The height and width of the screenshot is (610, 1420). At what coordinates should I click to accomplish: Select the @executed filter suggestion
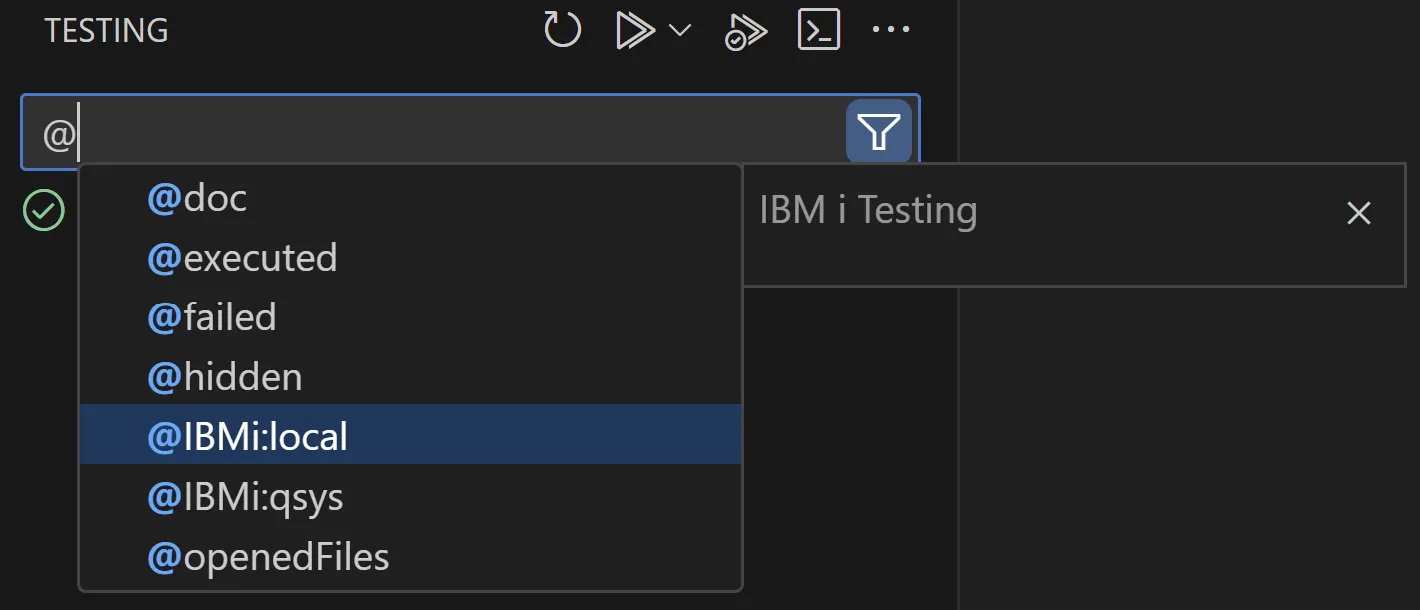click(x=410, y=258)
